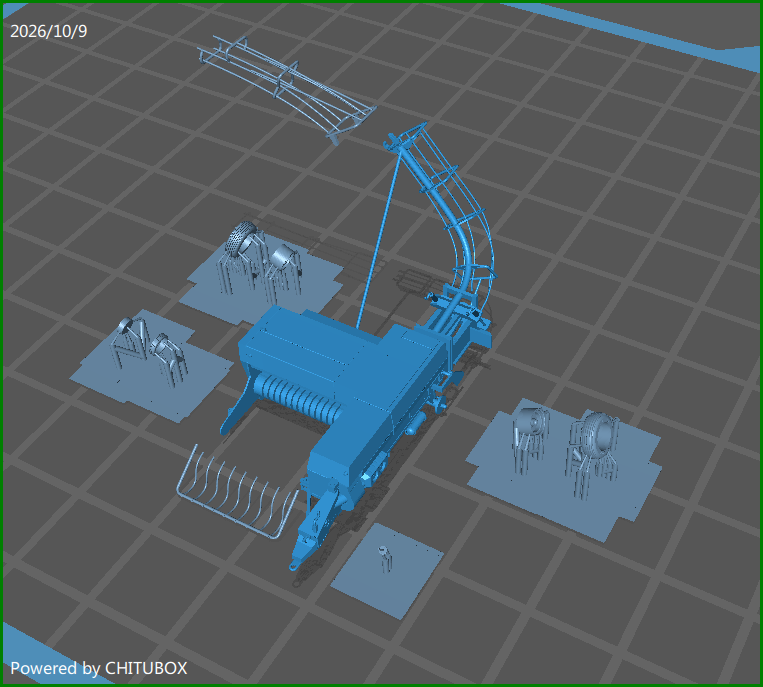
Task: Click the 2026/10/9 date text
Action: point(49,31)
